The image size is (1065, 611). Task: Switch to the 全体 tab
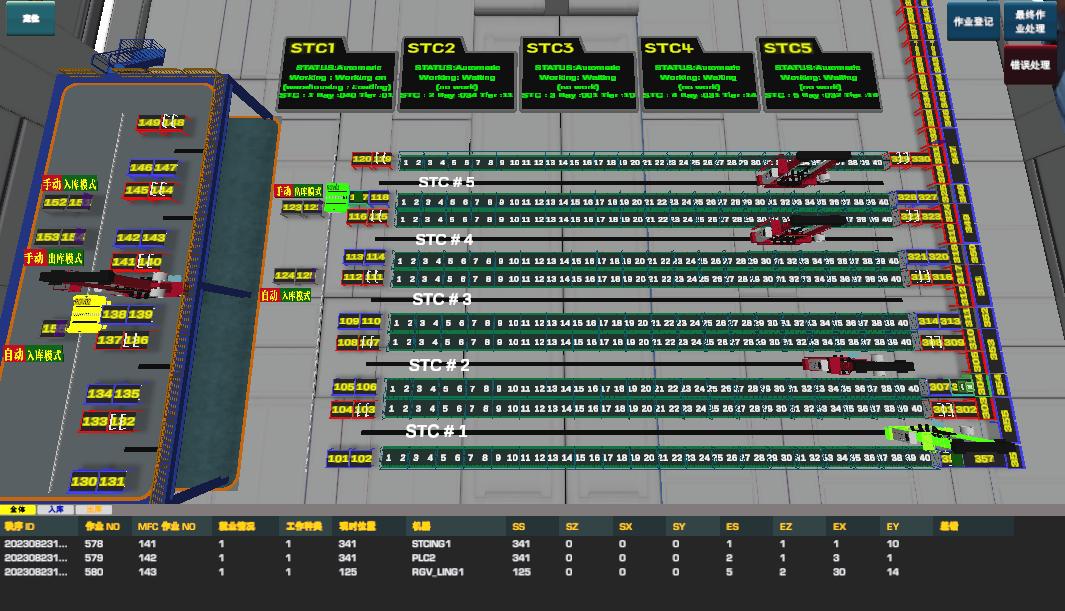pyautogui.click(x=18, y=509)
